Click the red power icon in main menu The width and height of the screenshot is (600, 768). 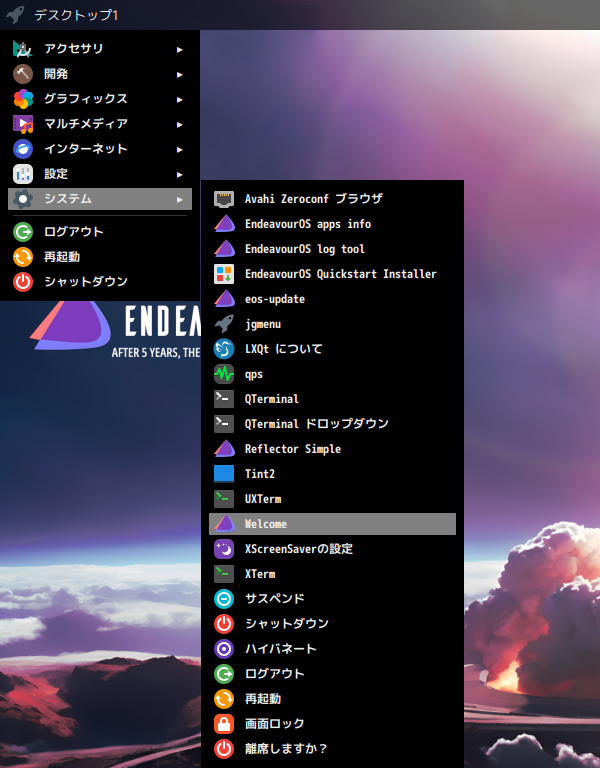tap(23, 282)
